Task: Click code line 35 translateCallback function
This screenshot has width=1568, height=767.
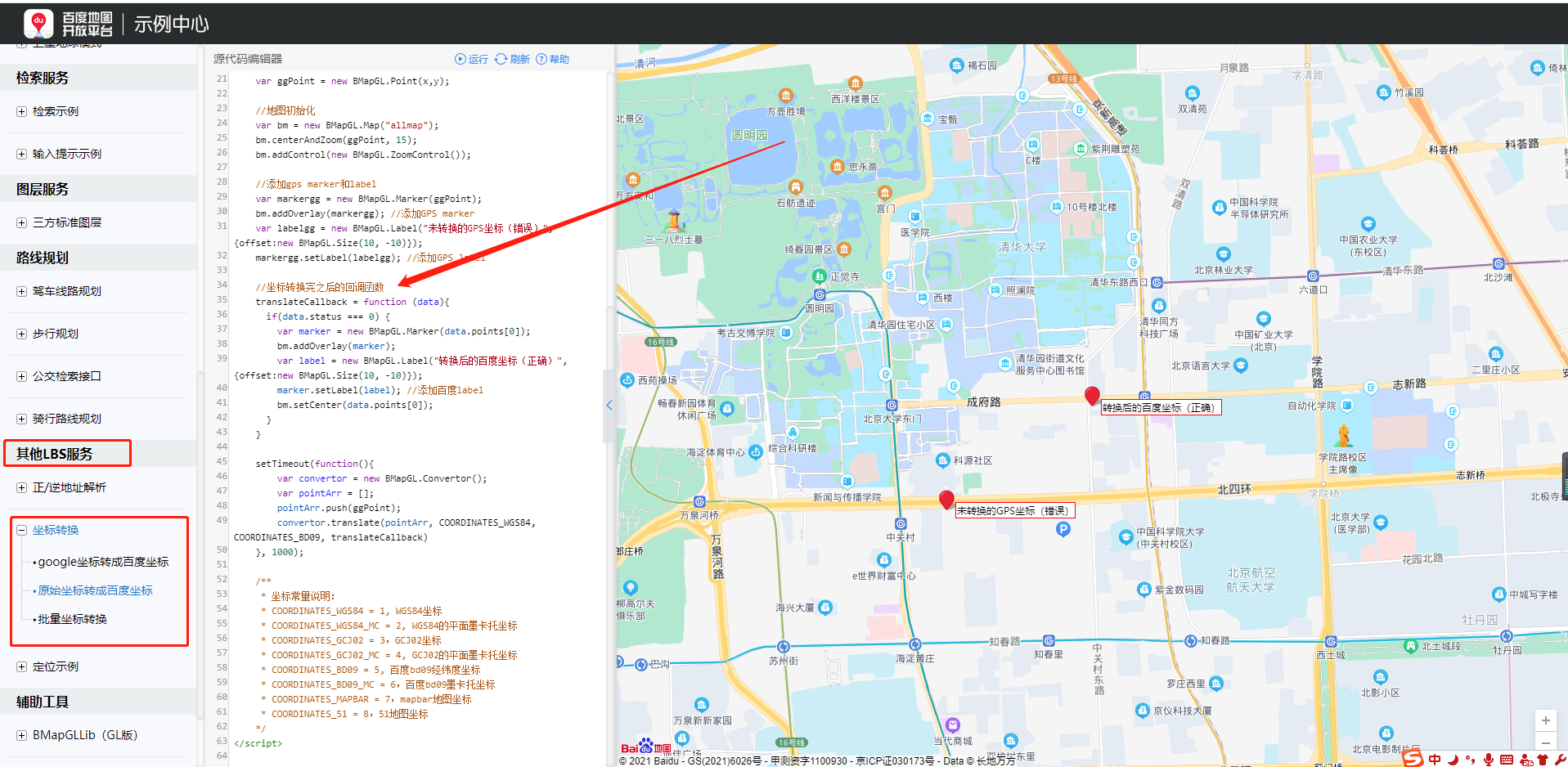Action: click(353, 302)
